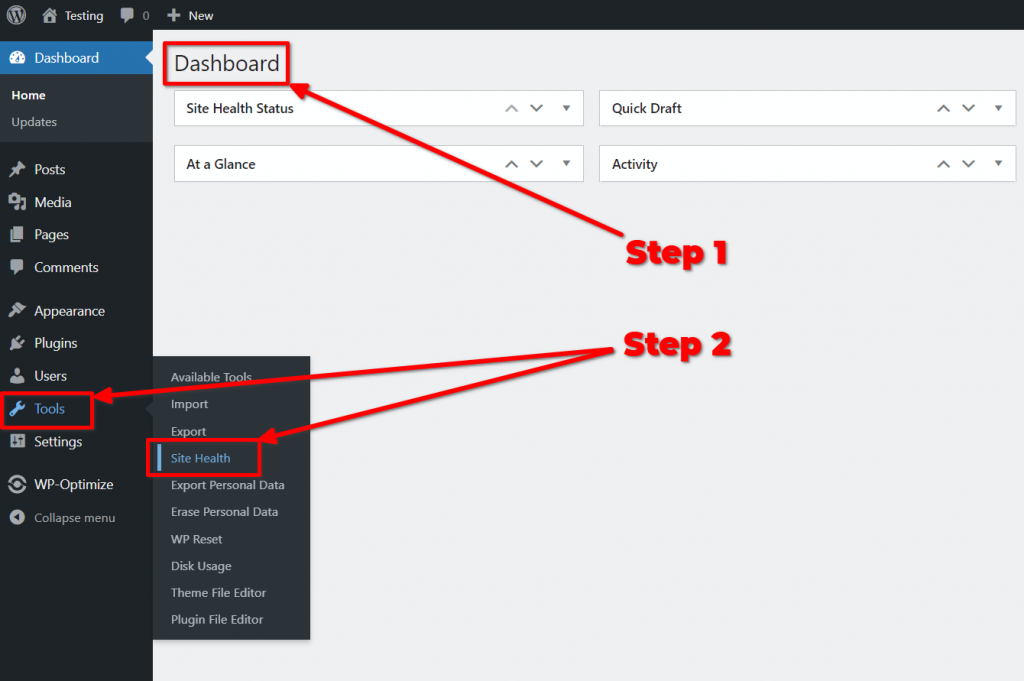1024x681 pixels.
Task: Click the Tools wrench icon
Action: pyautogui.click(x=18, y=409)
